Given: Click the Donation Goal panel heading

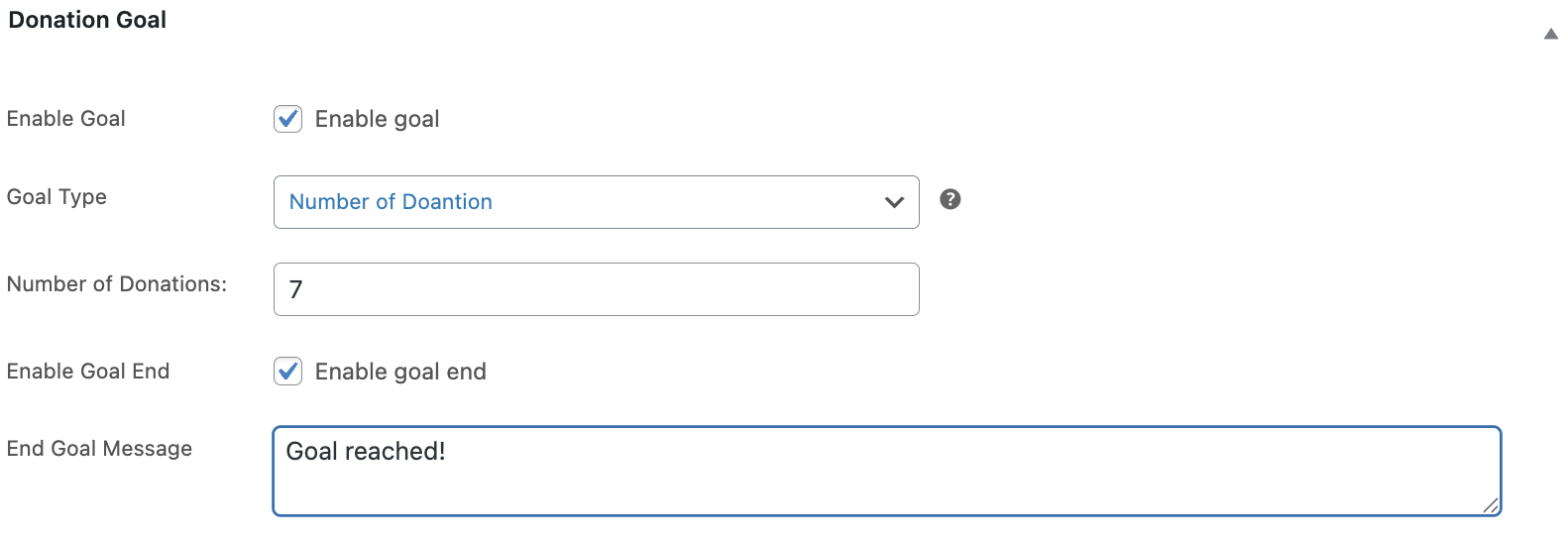Looking at the screenshot, I should [87, 20].
